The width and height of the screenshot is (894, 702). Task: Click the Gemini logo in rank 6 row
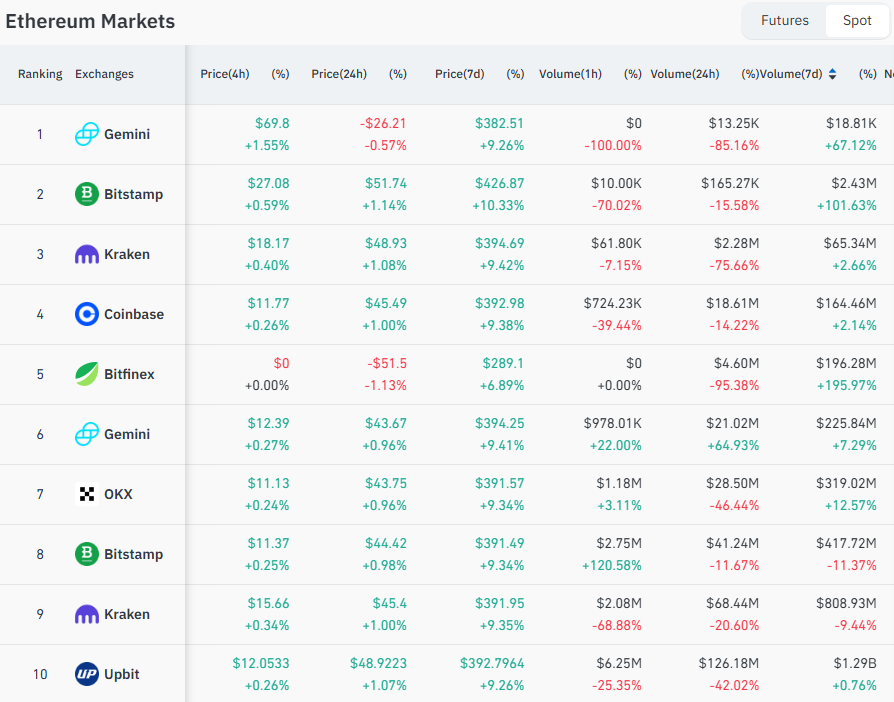coord(87,434)
